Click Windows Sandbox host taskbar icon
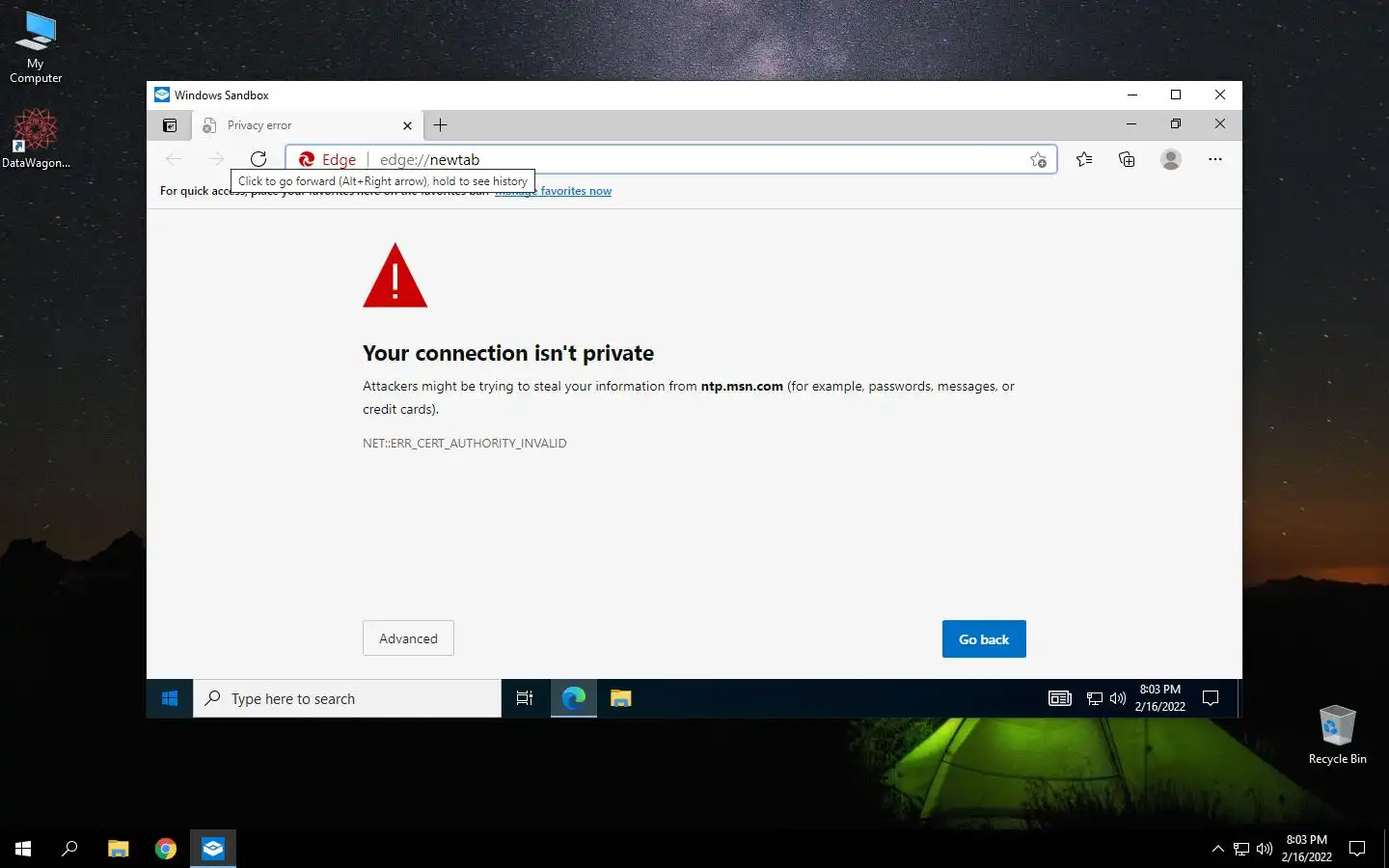Image resolution: width=1389 pixels, height=868 pixels. click(213, 849)
